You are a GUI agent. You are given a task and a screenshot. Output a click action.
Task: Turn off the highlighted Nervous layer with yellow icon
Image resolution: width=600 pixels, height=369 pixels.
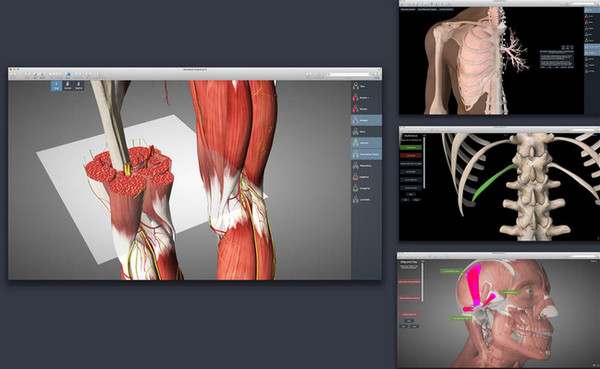pos(366,143)
